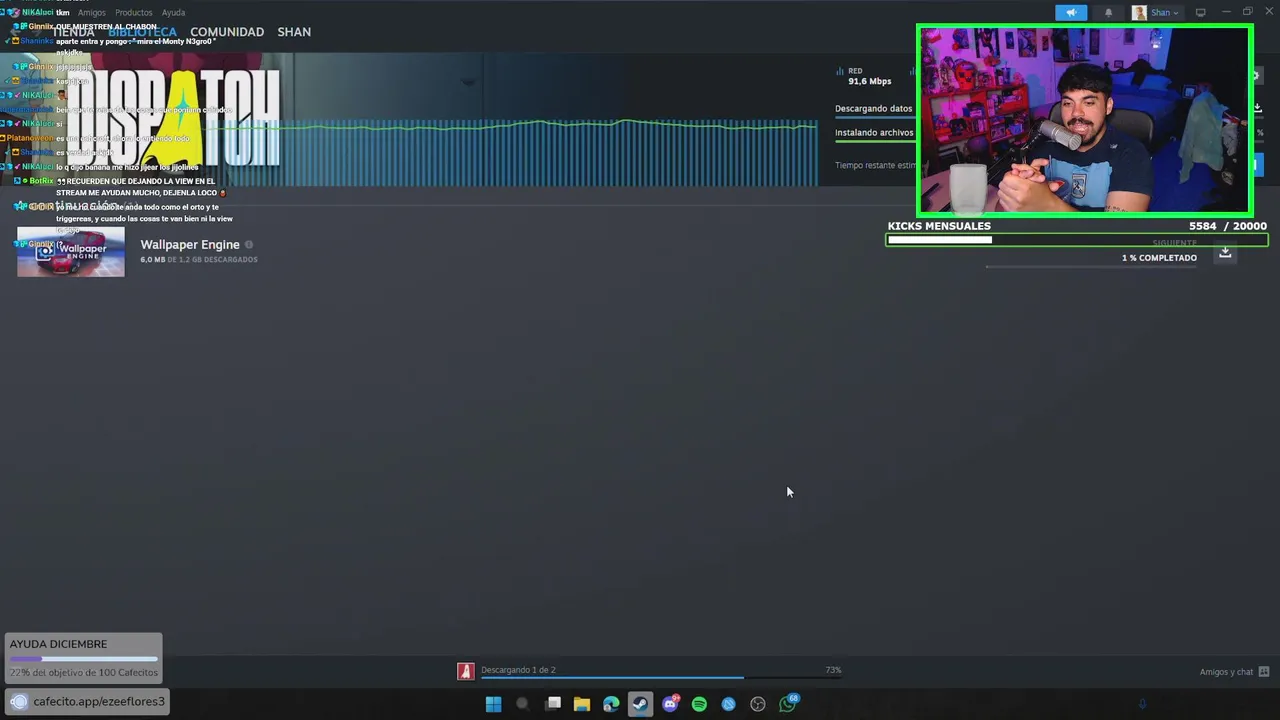The width and height of the screenshot is (1280, 720).
Task: Open the blue round app taskbar icon
Action: click(x=729, y=704)
